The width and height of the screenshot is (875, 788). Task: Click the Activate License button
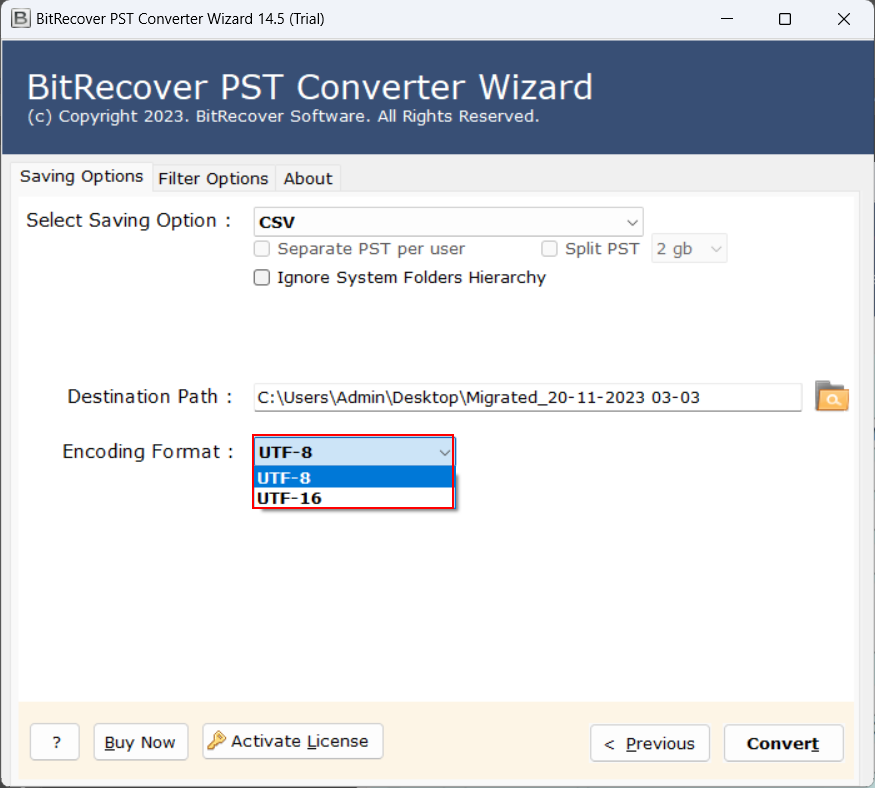pos(292,741)
